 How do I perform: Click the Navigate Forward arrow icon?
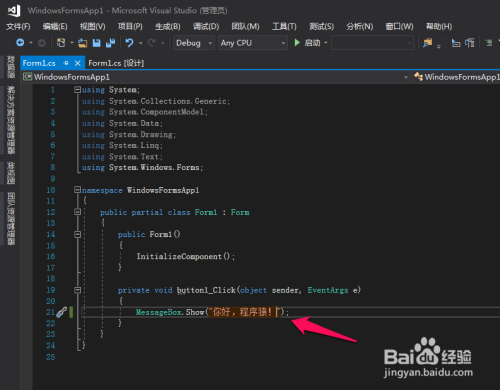(x=42, y=43)
